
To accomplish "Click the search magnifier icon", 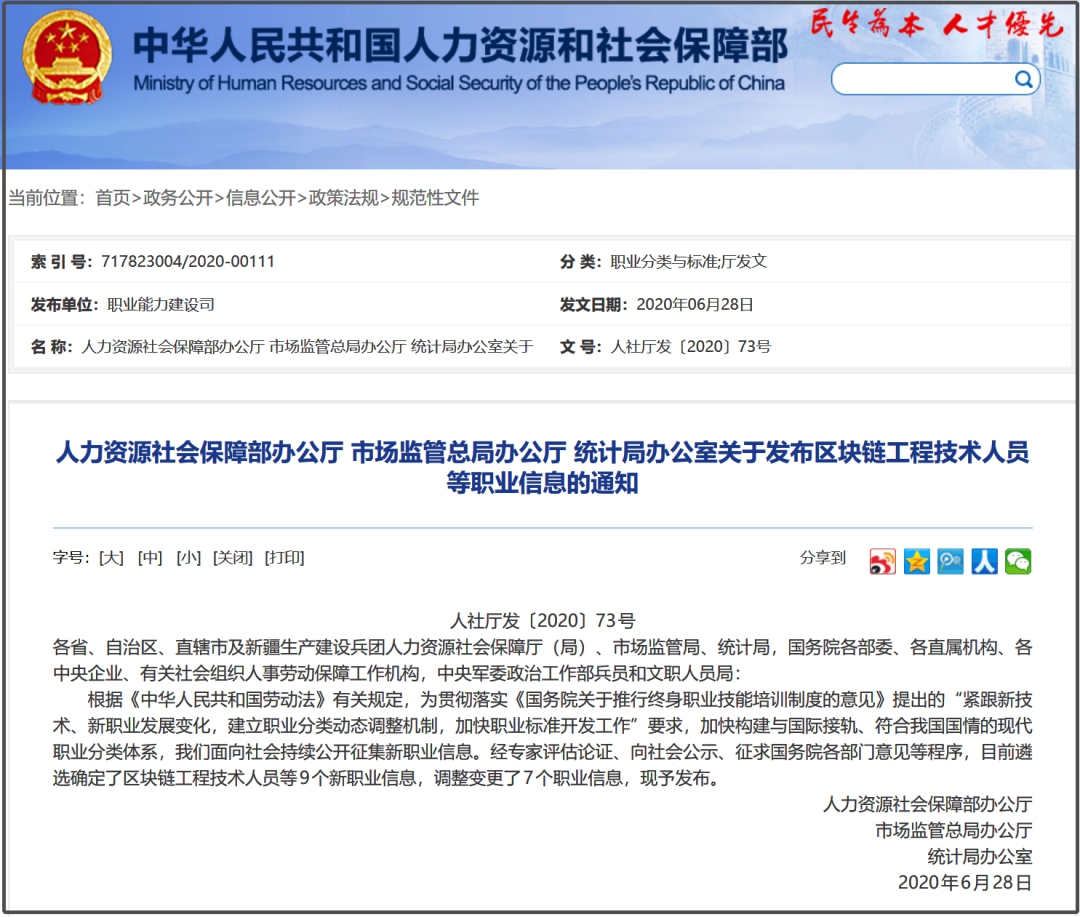I will [x=1023, y=80].
